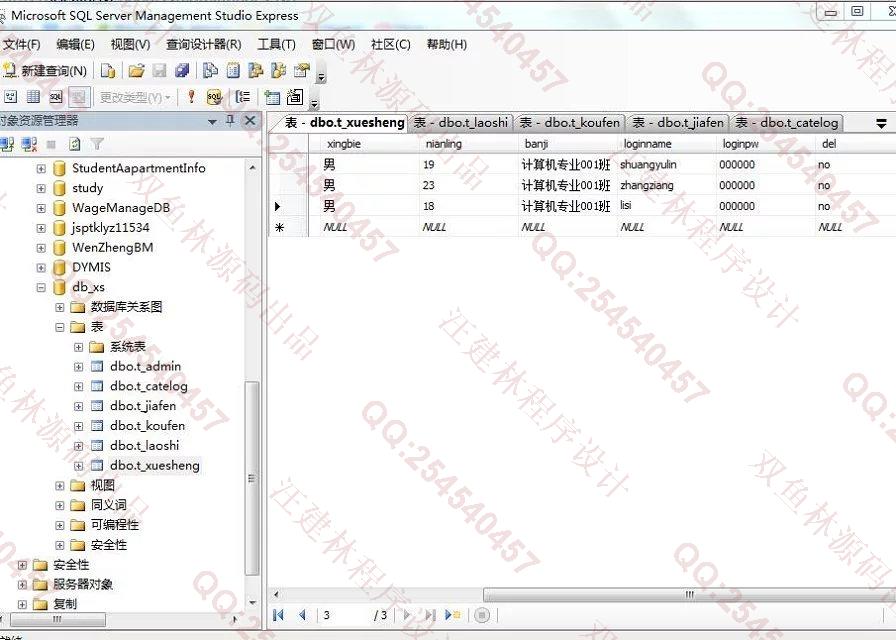
Task: Collapse the db_xs database node
Action: 41,287
